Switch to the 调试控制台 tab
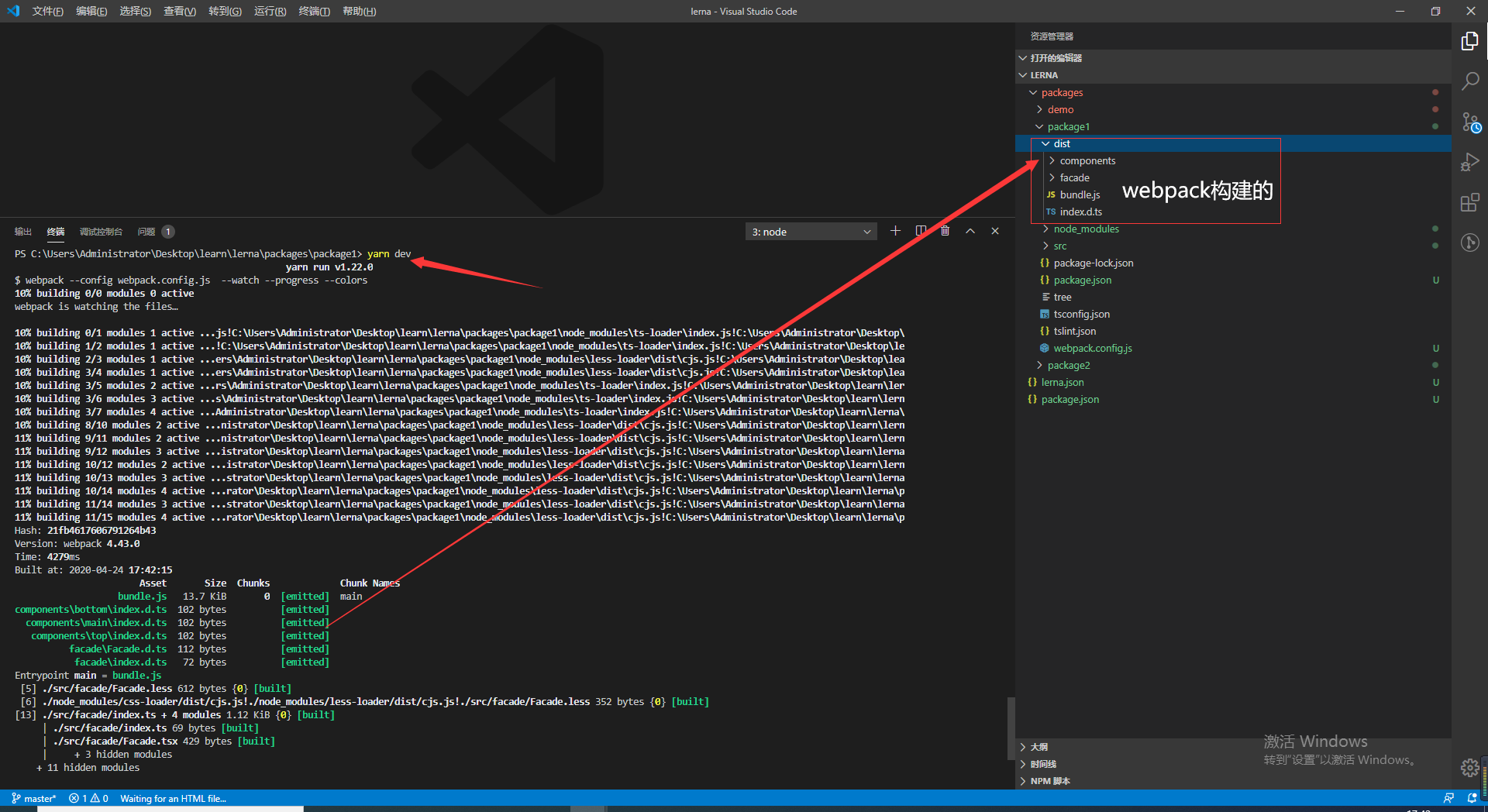 tap(101, 232)
